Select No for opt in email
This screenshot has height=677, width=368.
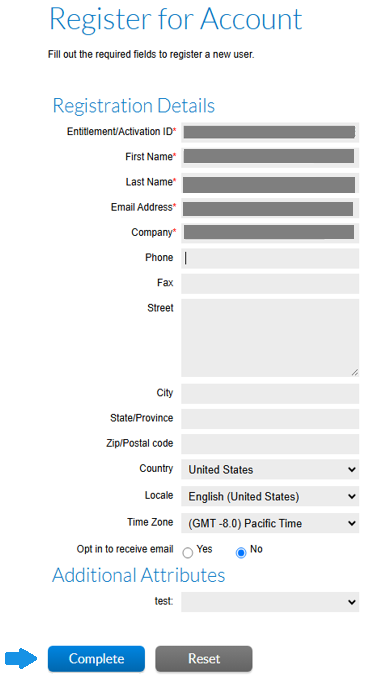pyautogui.click(x=241, y=553)
